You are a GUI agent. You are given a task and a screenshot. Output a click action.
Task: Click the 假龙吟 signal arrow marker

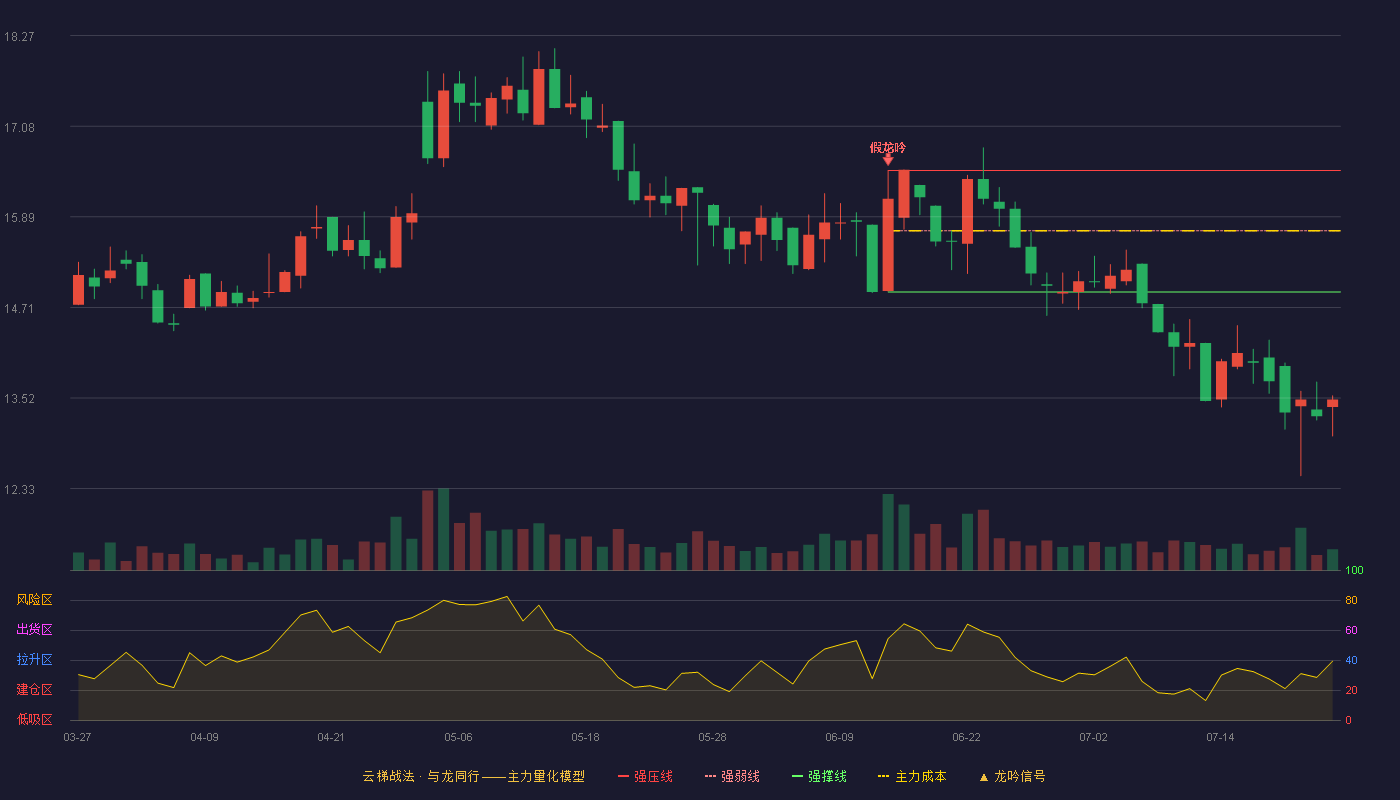pos(888,159)
